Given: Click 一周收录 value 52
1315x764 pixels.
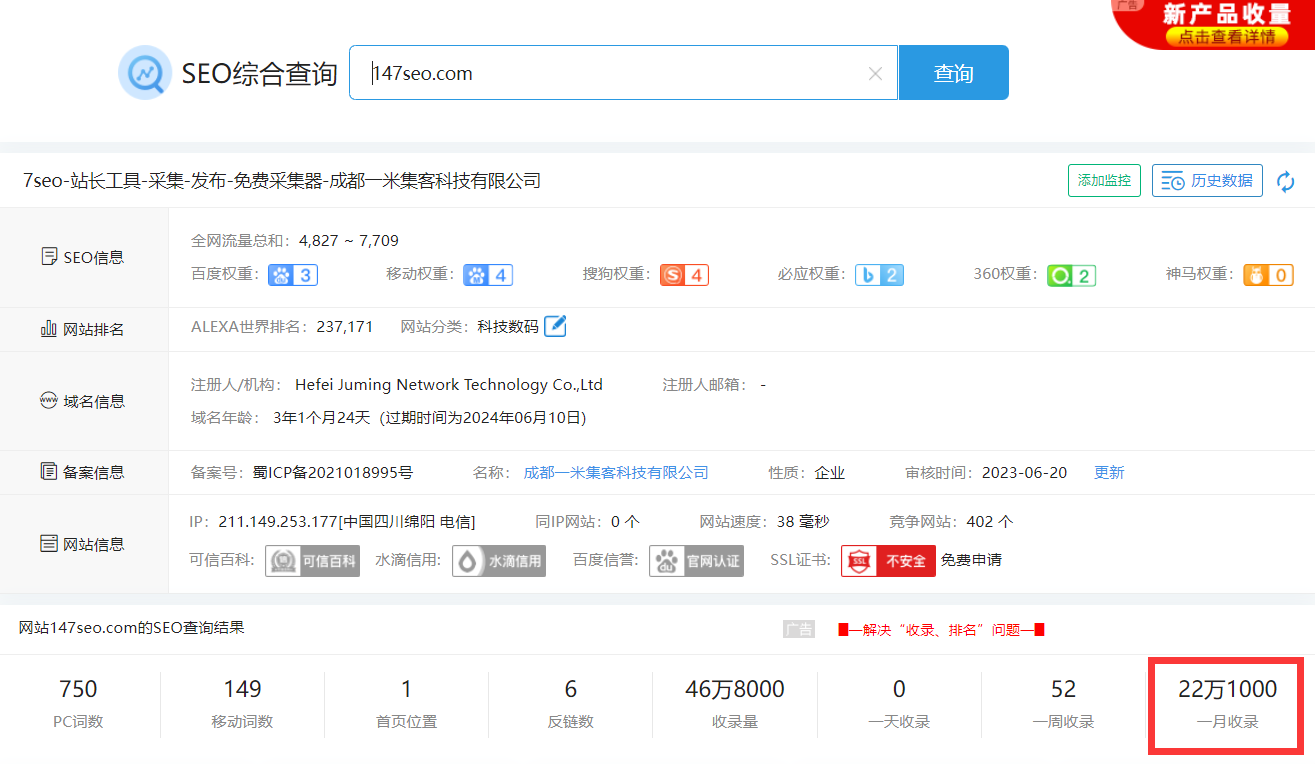Looking at the screenshot, I should coord(1063,689).
